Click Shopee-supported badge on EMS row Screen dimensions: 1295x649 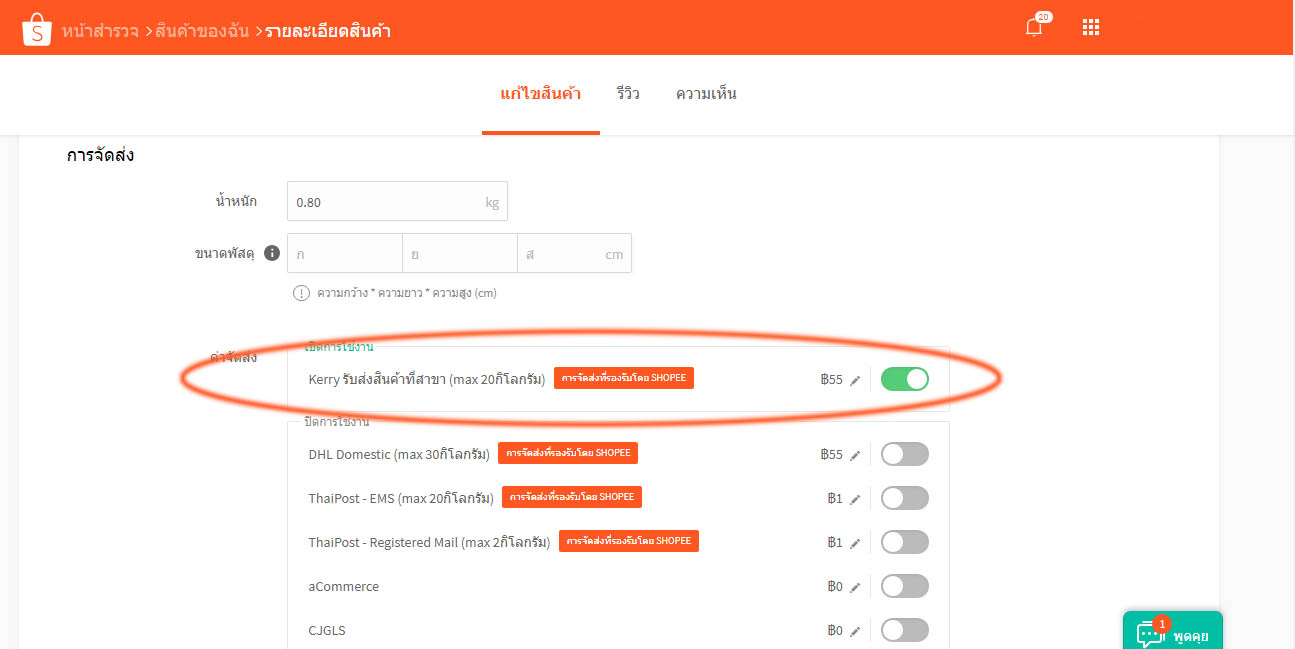572,497
